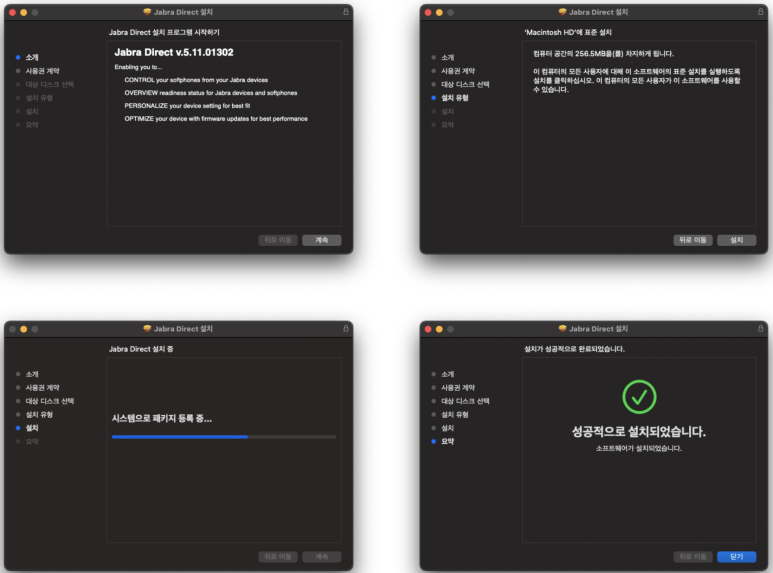Click package icon in introduction window title
The height and width of the screenshot is (573, 773).
(x=147, y=12)
